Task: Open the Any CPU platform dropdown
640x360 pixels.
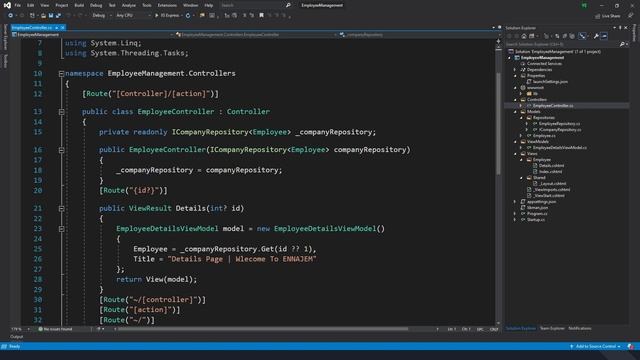Action: tap(133, 16)
